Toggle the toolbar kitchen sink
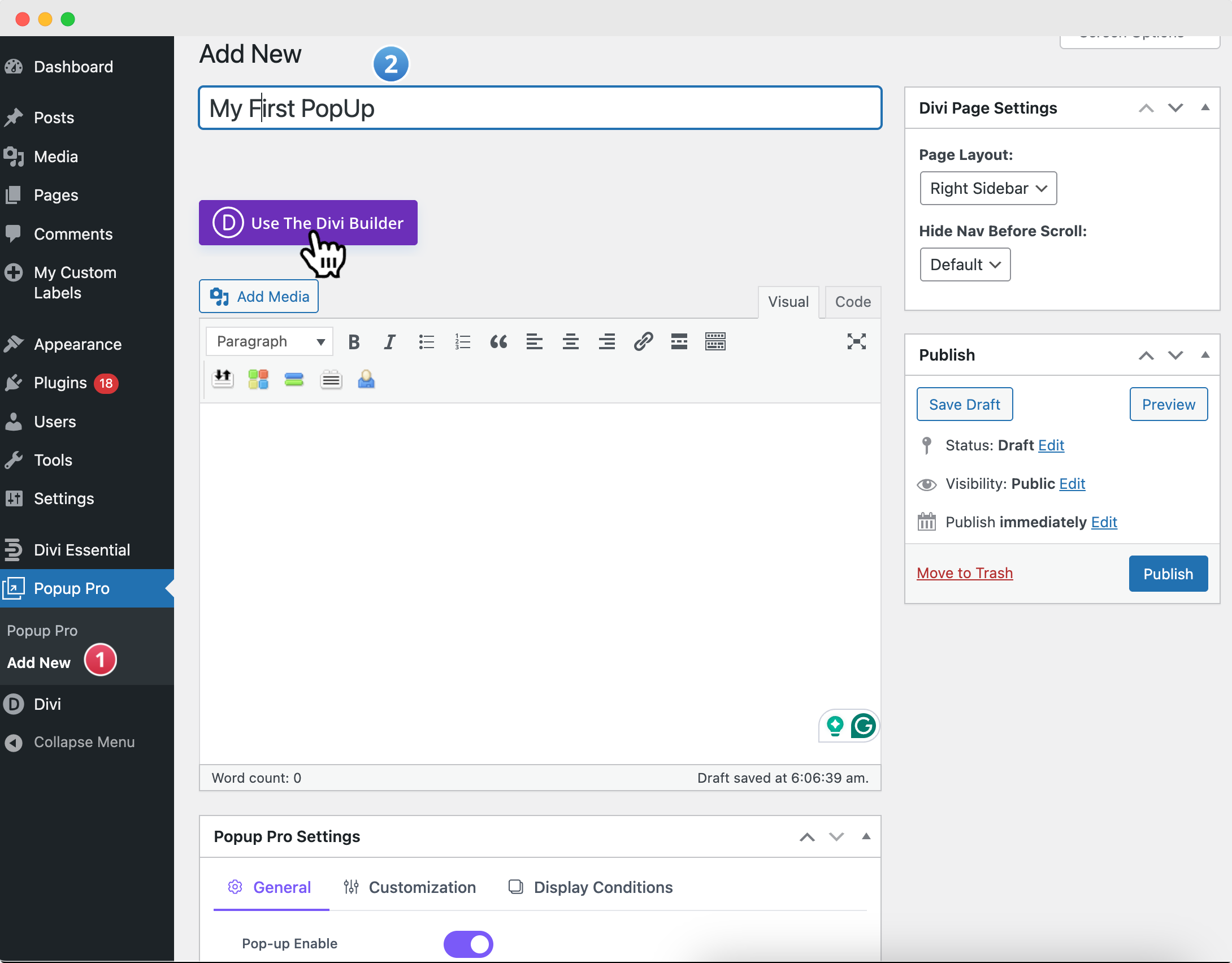1232x963 pixels. tap(715, 341)
